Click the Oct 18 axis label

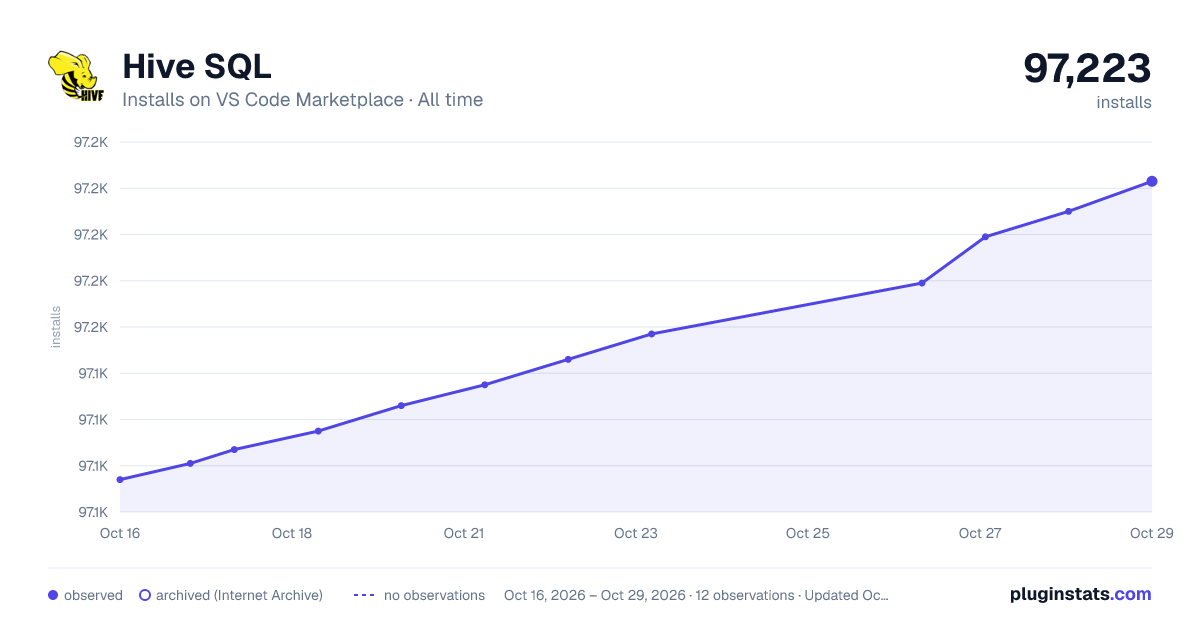tap(292, 533)
